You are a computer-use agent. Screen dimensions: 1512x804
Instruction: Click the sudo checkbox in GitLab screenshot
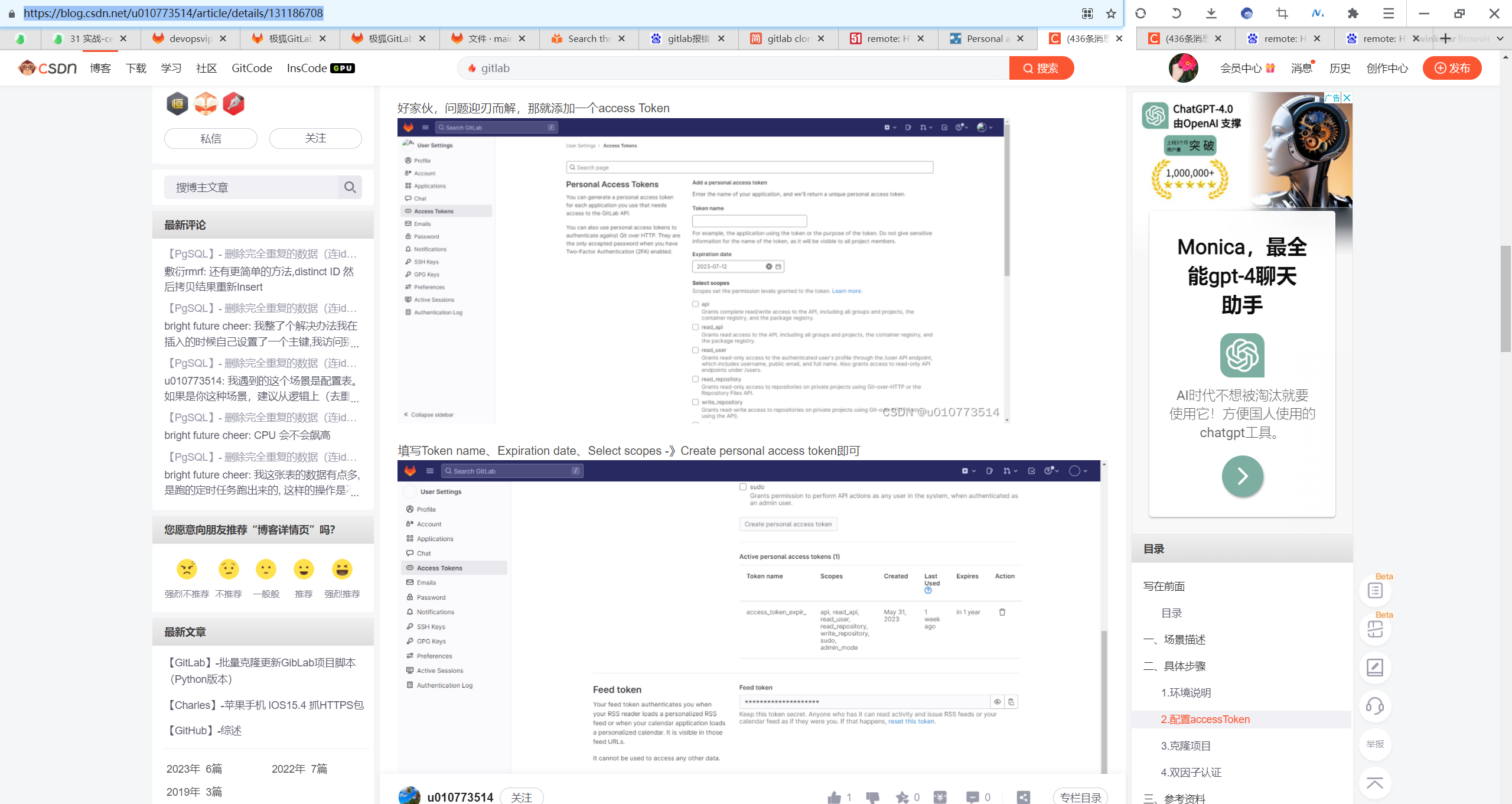(743, 487)
